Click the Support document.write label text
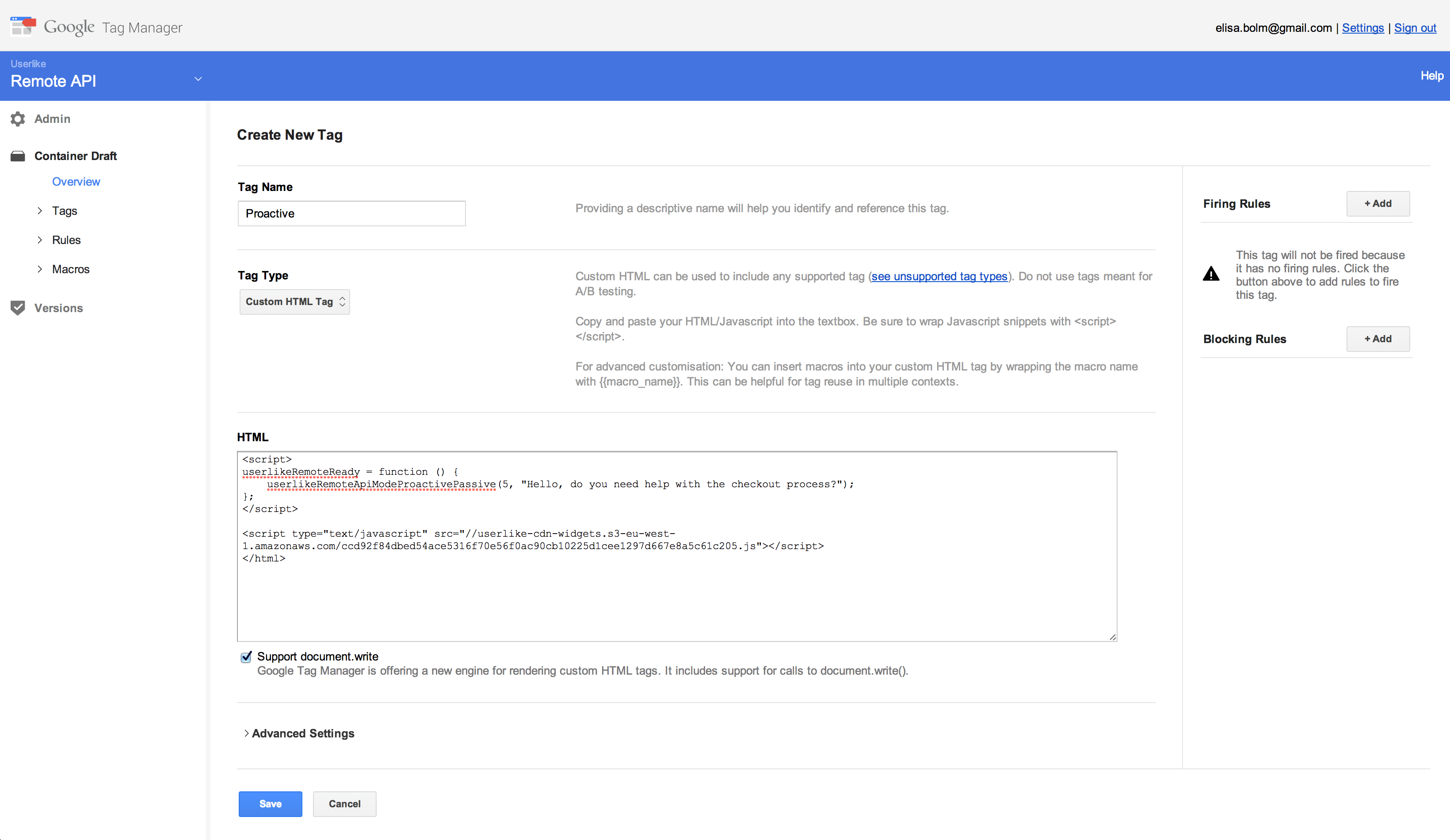Image resolution: width=1450 pixels, height=840 pixels. [x=317, y=657]
